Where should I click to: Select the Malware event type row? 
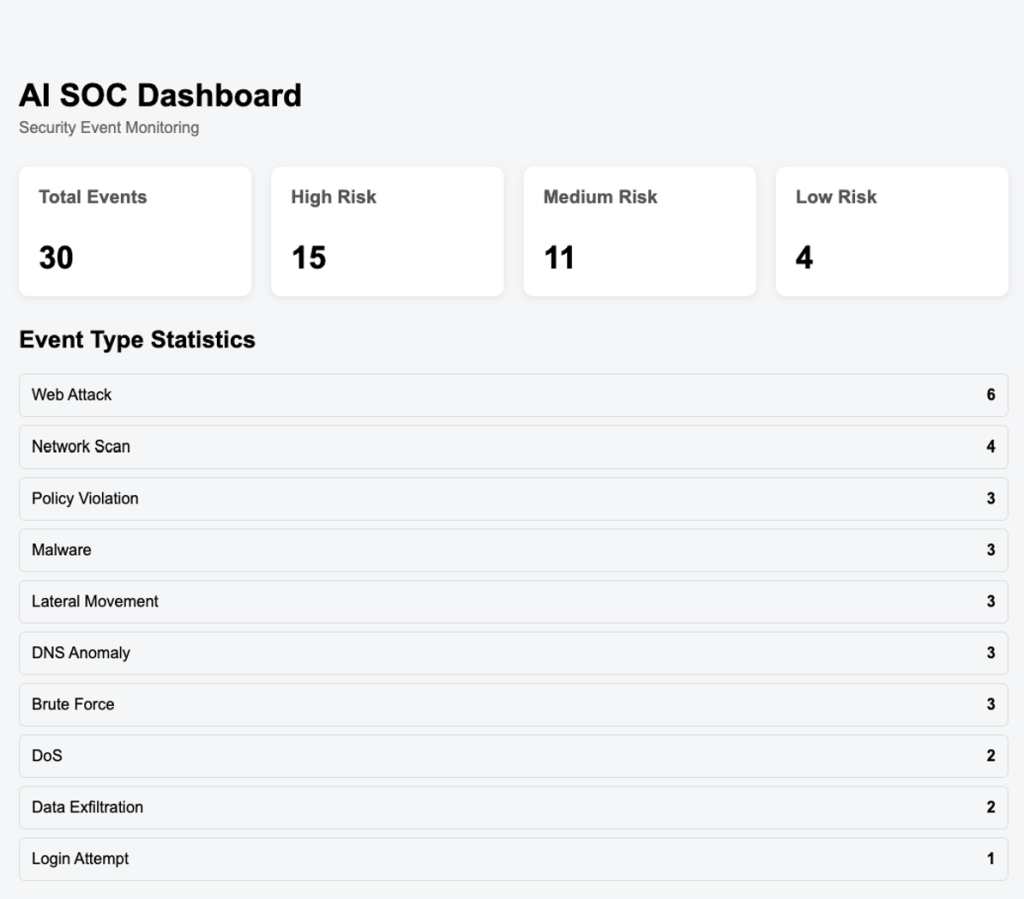(513, 550)
